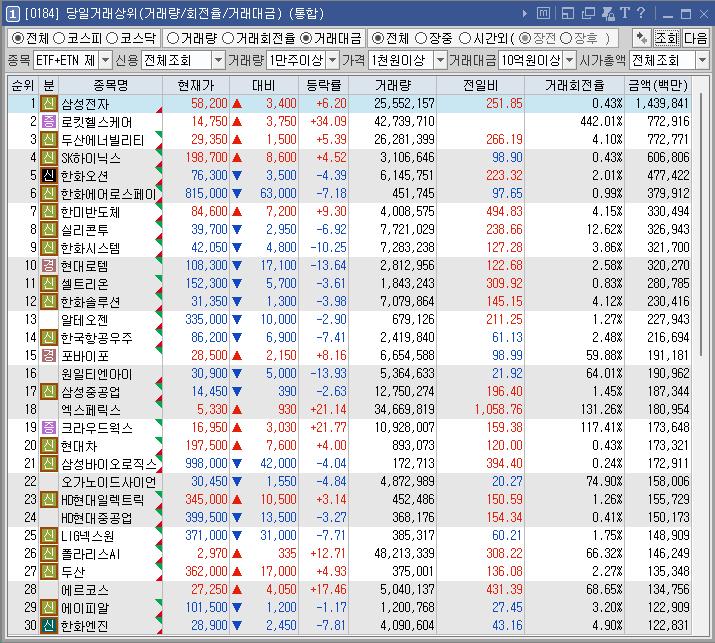Click red up arrow in 삼성전자 row

237,104
